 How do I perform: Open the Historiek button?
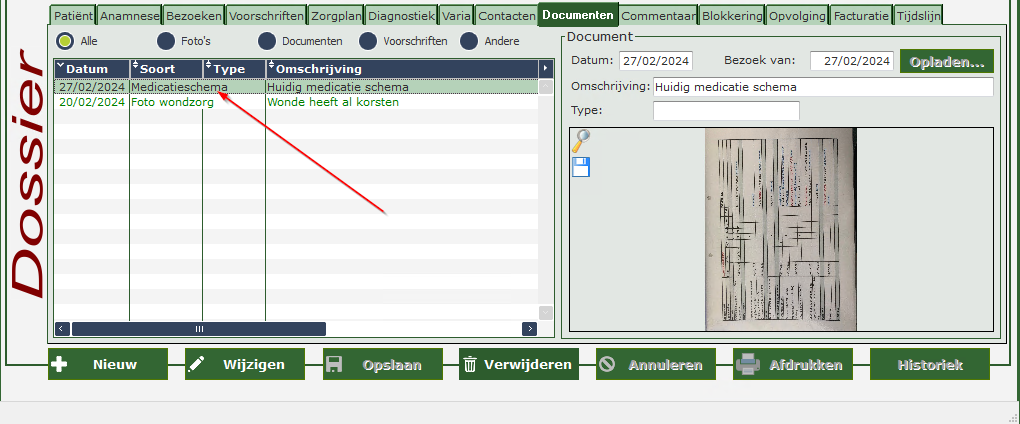pos(929,365)
